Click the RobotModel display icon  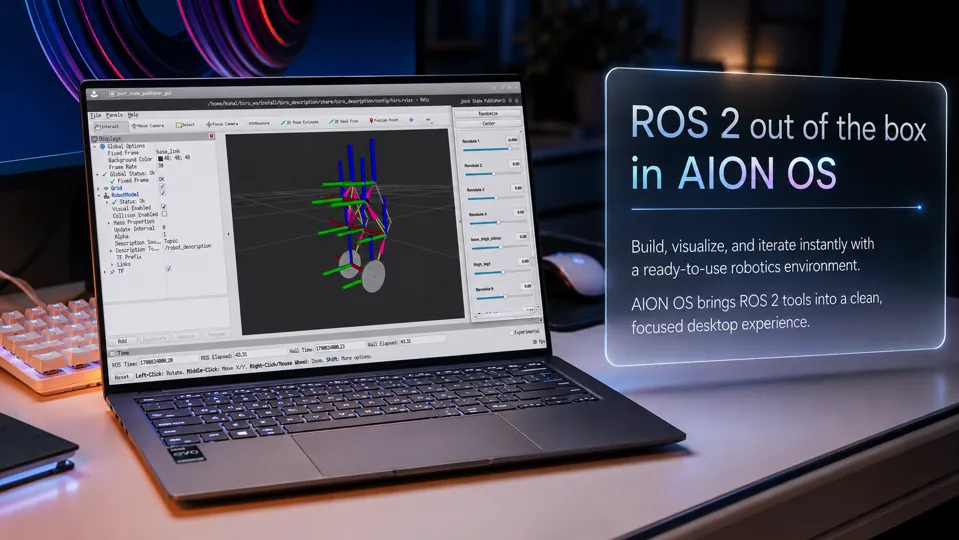(106, 195)
